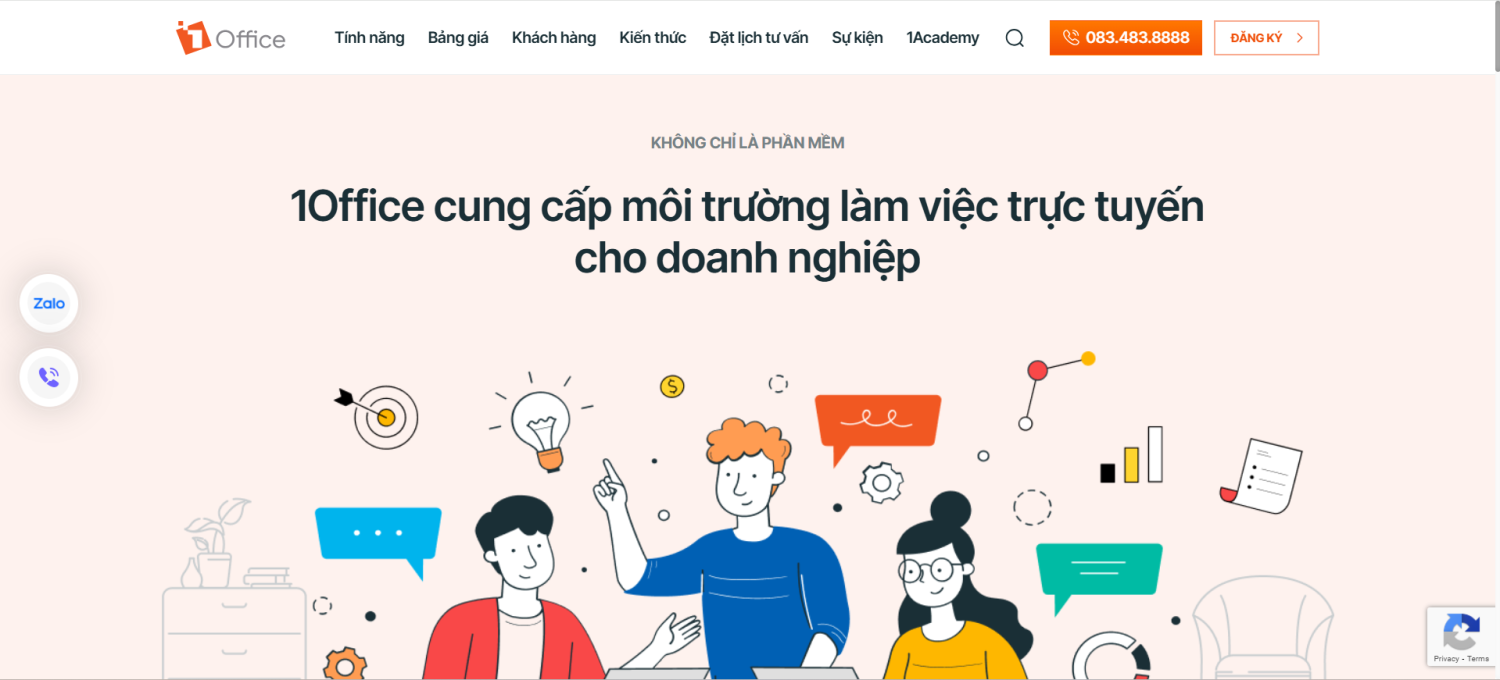Go to the Sự kiện page

[x=858, y=38]
